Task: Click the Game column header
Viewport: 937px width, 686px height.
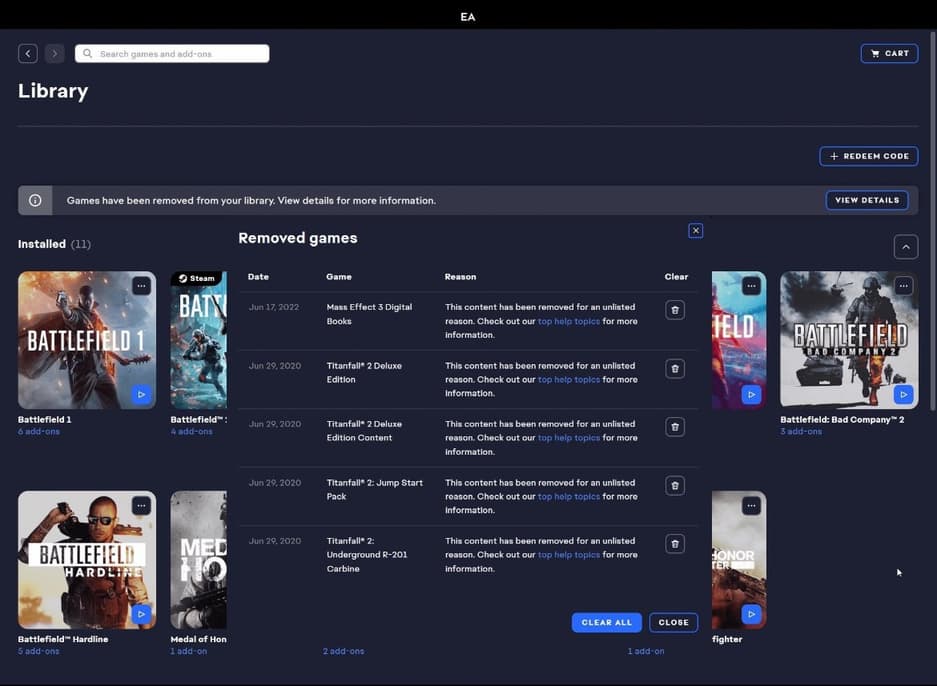Action: click(339, 277)
